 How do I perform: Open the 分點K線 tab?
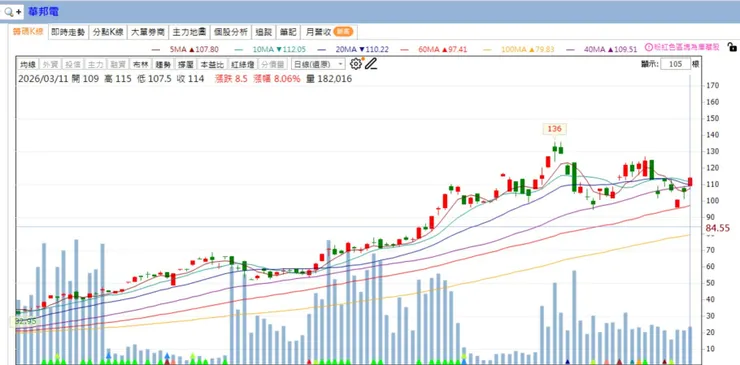point(108,32)
